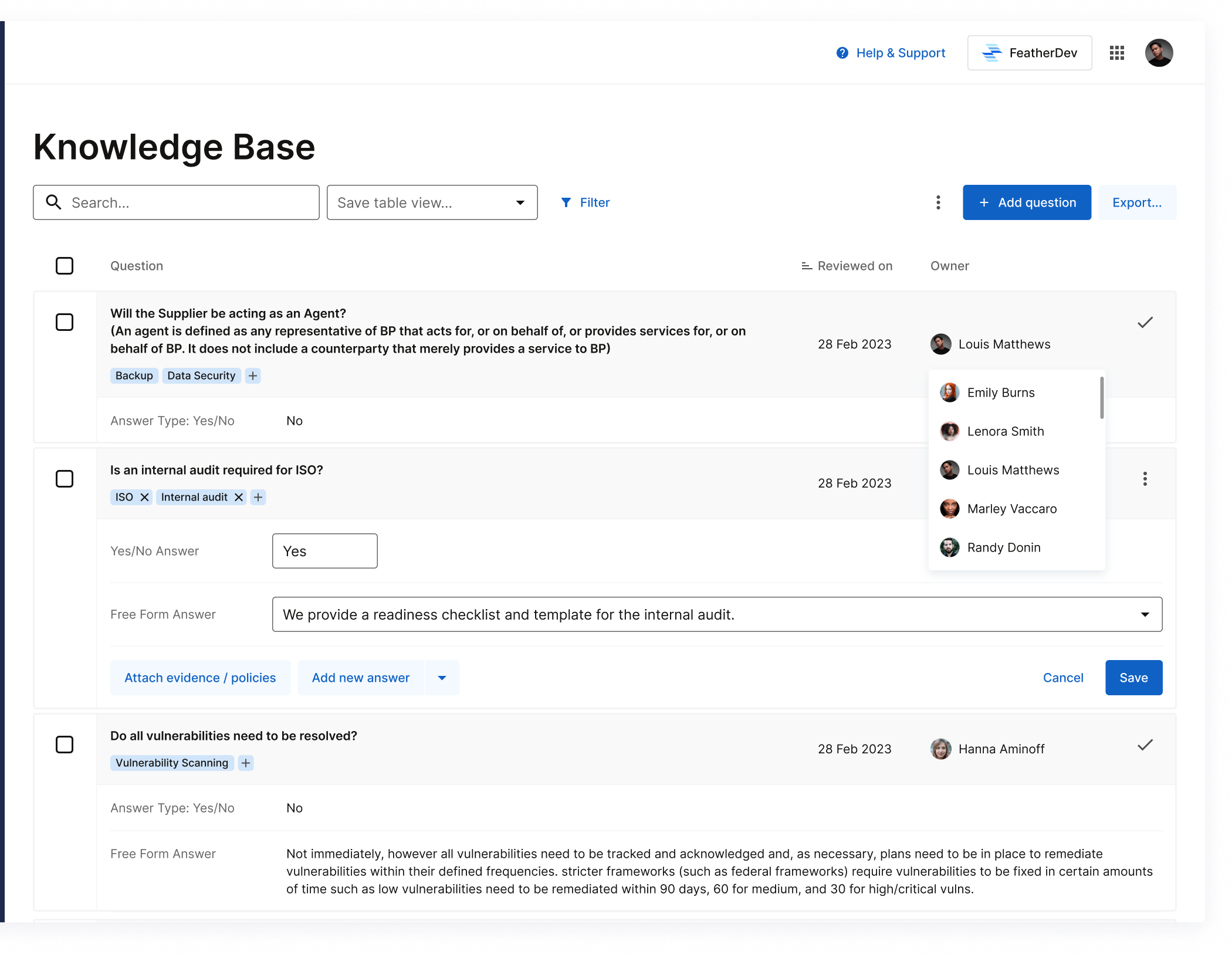Viewport: 1232px width, 954px height.
Task: Open row options for ISO audit question
Action: 1145,479
